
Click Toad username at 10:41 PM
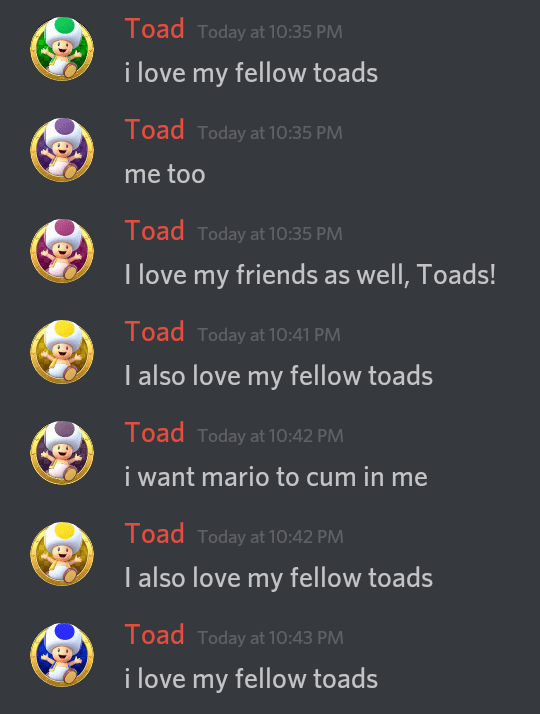(154, 332)
